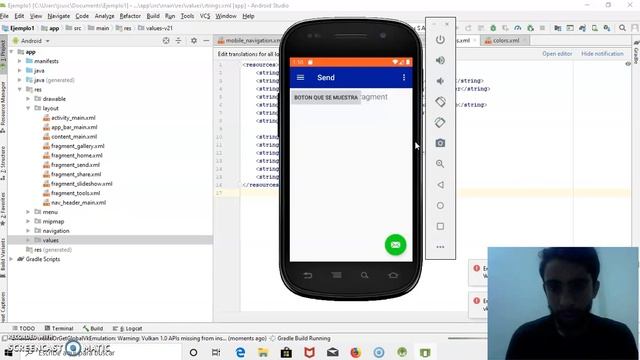Open the TODO tool window
The width and height of the screenshot is (640, 360).
24,328
